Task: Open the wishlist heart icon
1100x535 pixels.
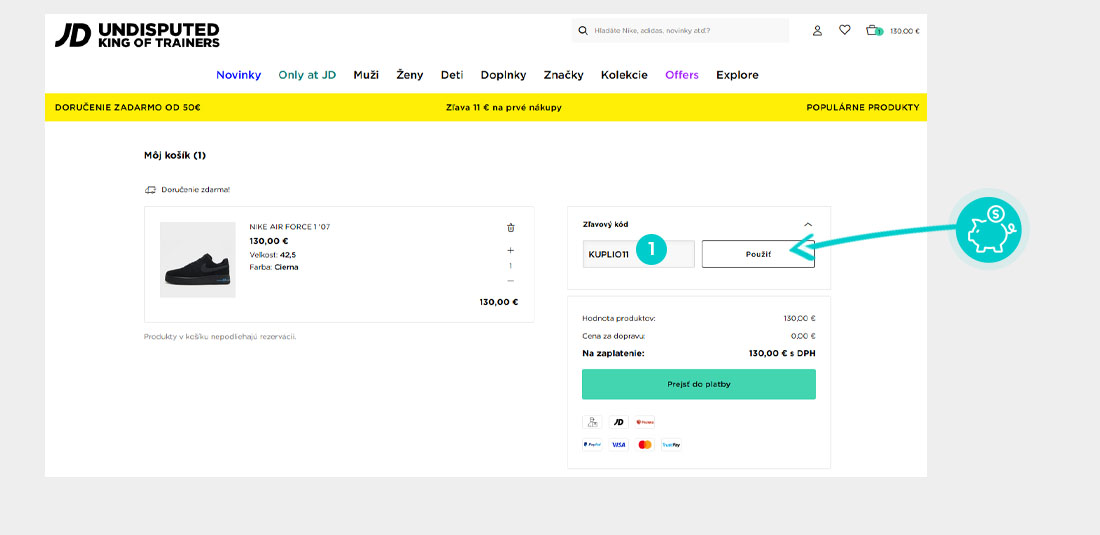Action: pos(845,30)
